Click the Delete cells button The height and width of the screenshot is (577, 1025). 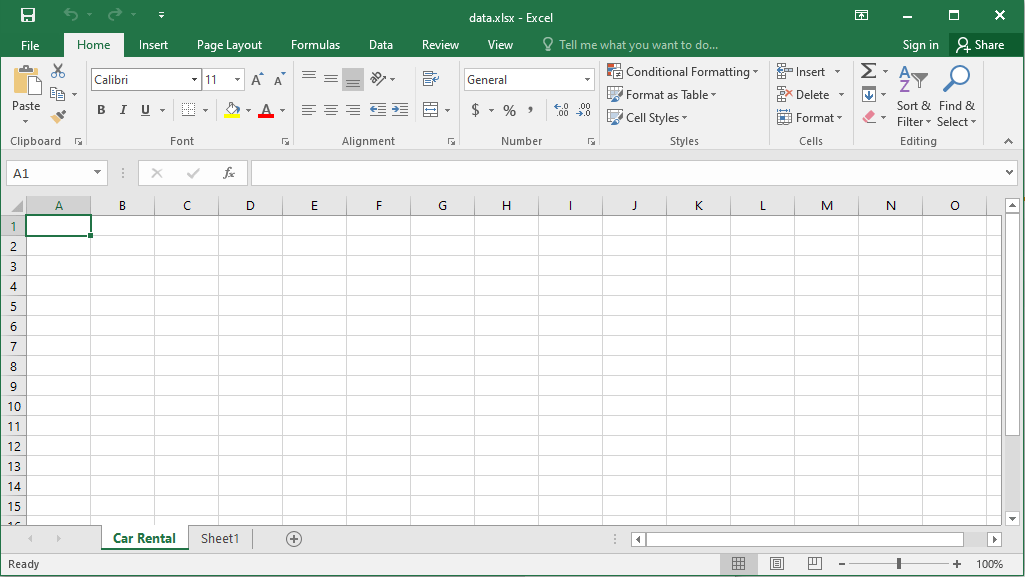click(x=811, y=95)
